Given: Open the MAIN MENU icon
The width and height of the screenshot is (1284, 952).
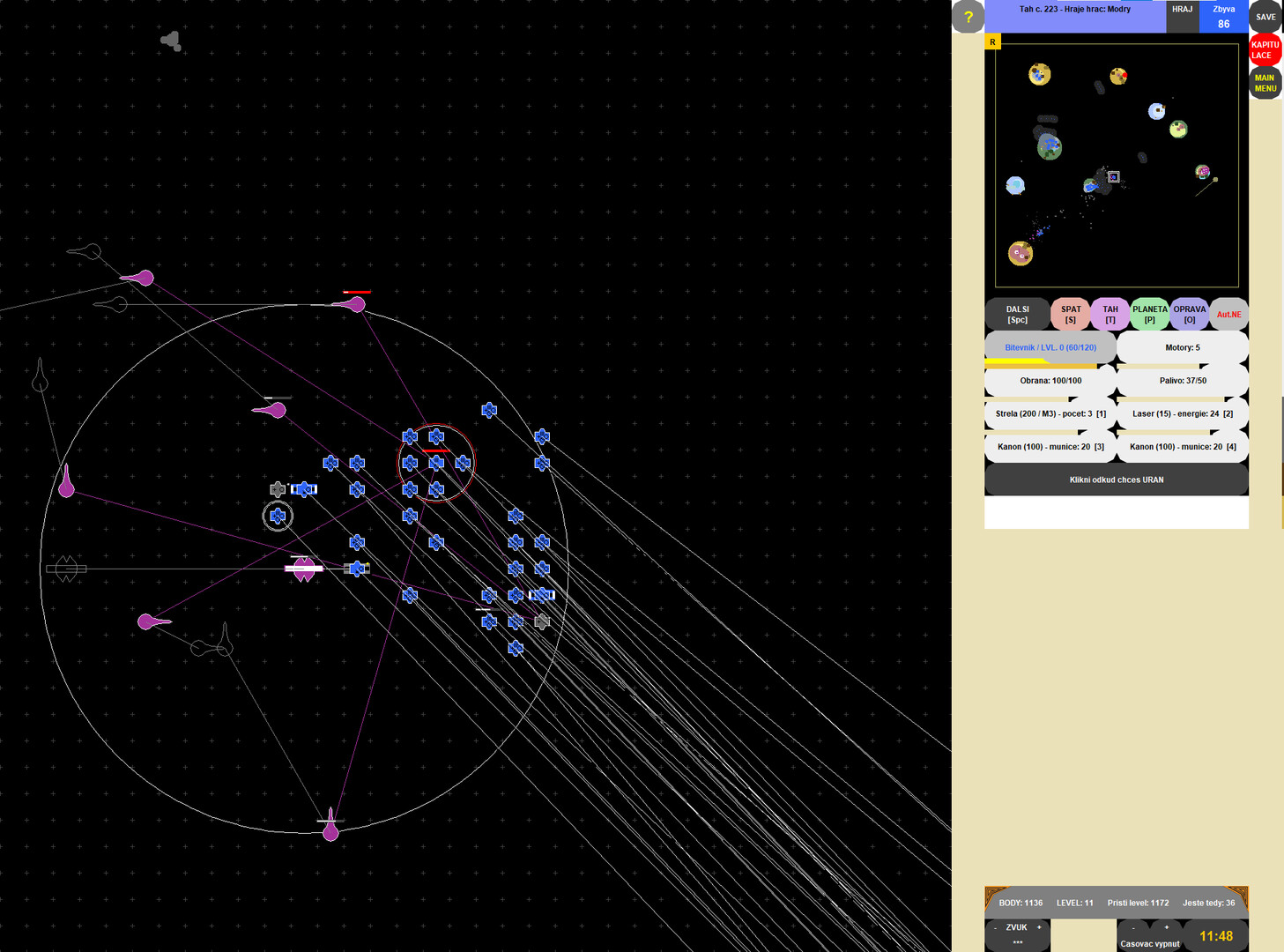Looking at the screenshot, I should (x=1265, y=83).
